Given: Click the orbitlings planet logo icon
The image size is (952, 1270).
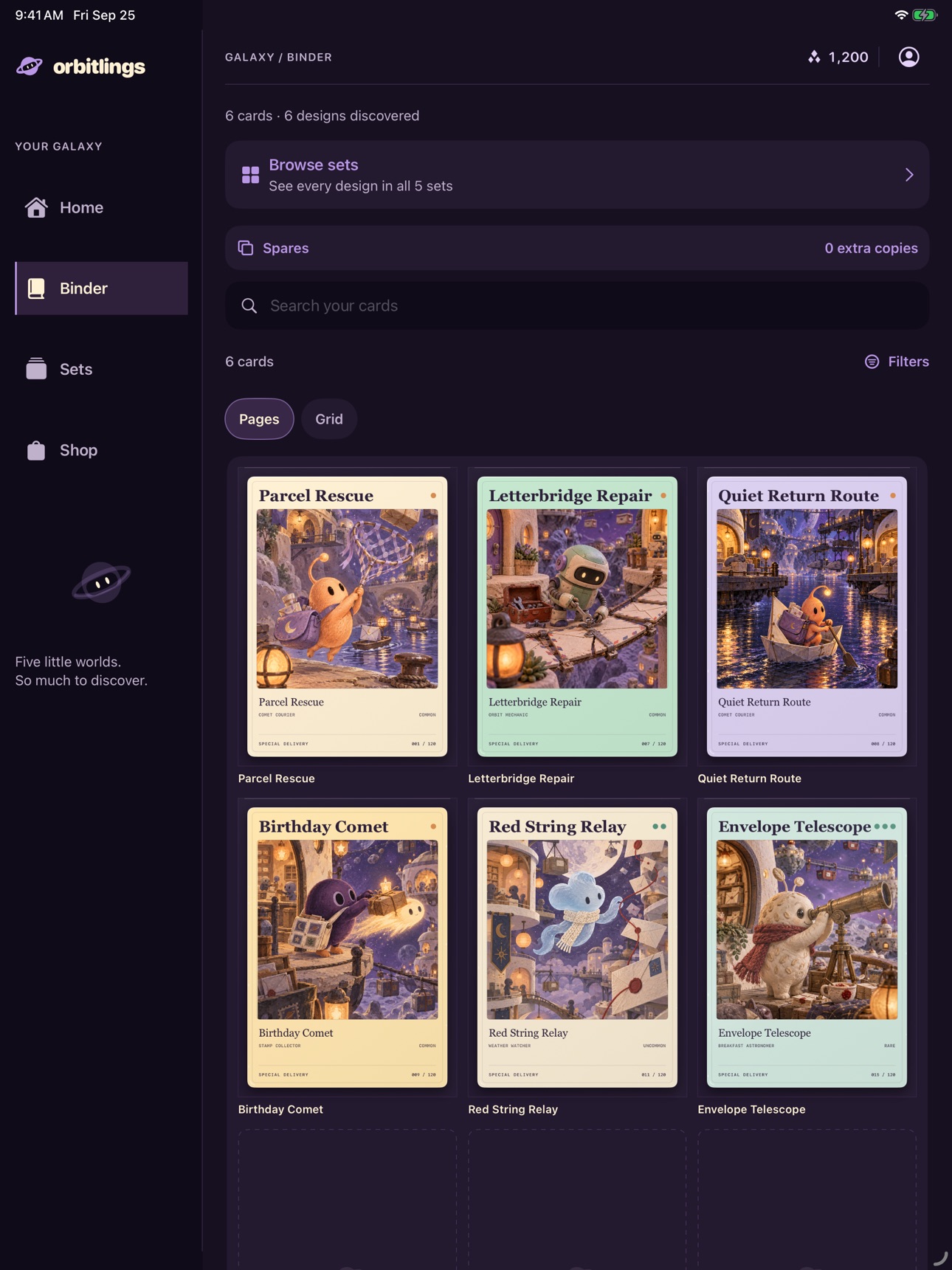Looking at the screenshot, I should pos(30,66).
